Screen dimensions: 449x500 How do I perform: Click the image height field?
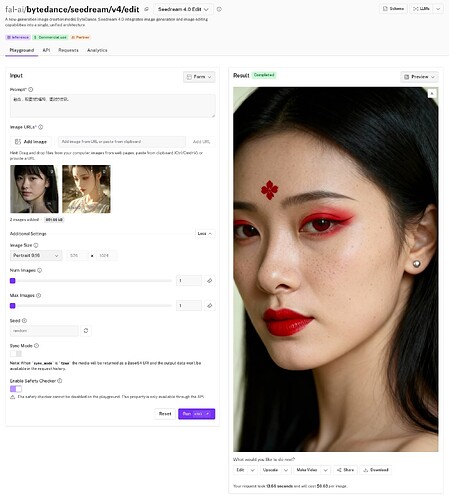tap(106, 256)
